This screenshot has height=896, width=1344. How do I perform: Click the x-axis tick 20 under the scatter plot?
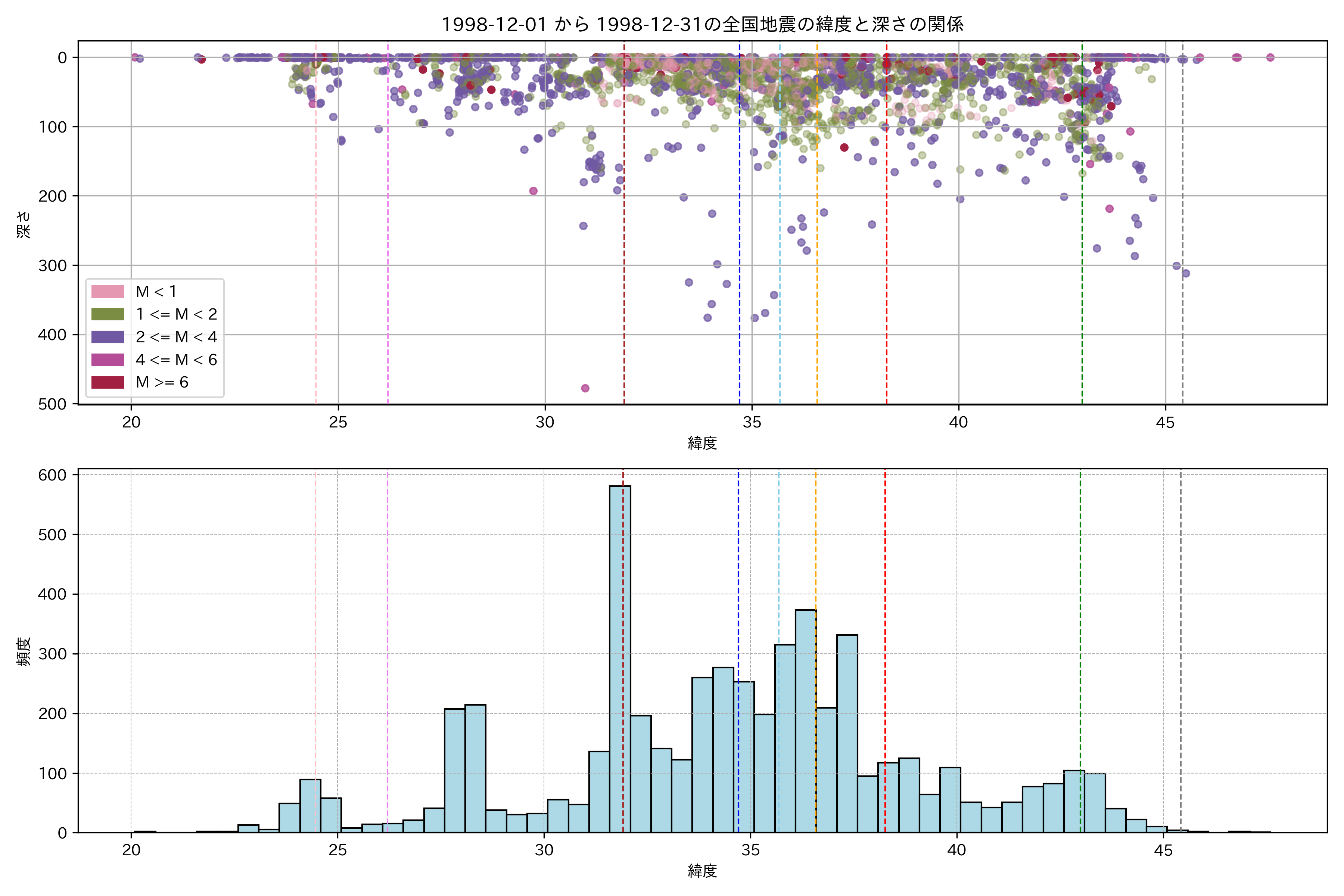(x=131, y=422)
